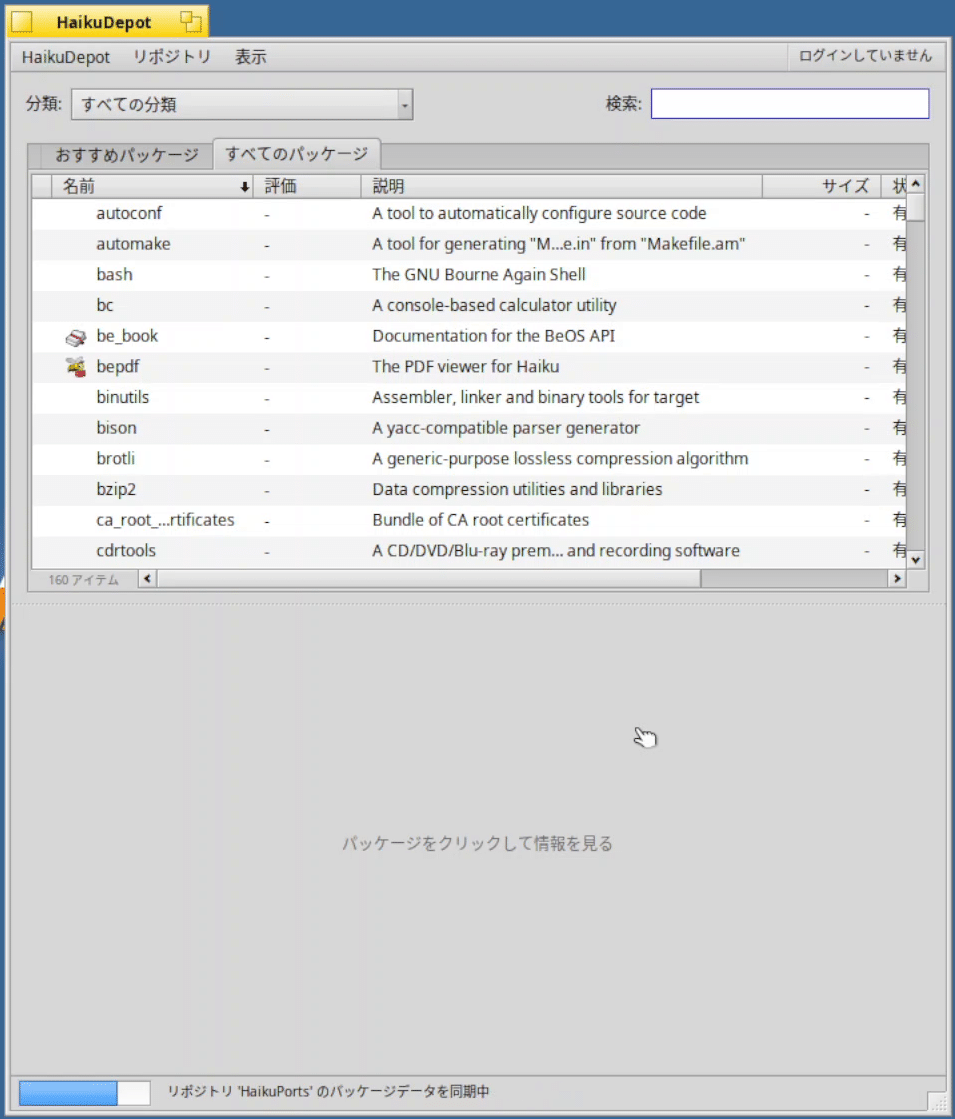
Task: Click description "Data compression utilities and libraries"
Action: (x=517, y=490)
